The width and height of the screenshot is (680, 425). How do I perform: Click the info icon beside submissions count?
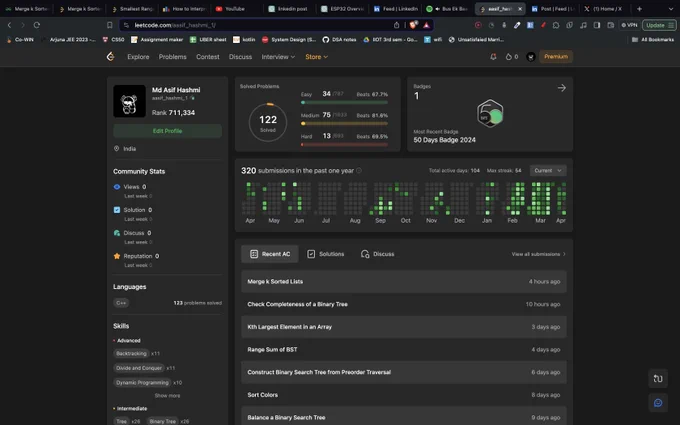pos(359,170)
